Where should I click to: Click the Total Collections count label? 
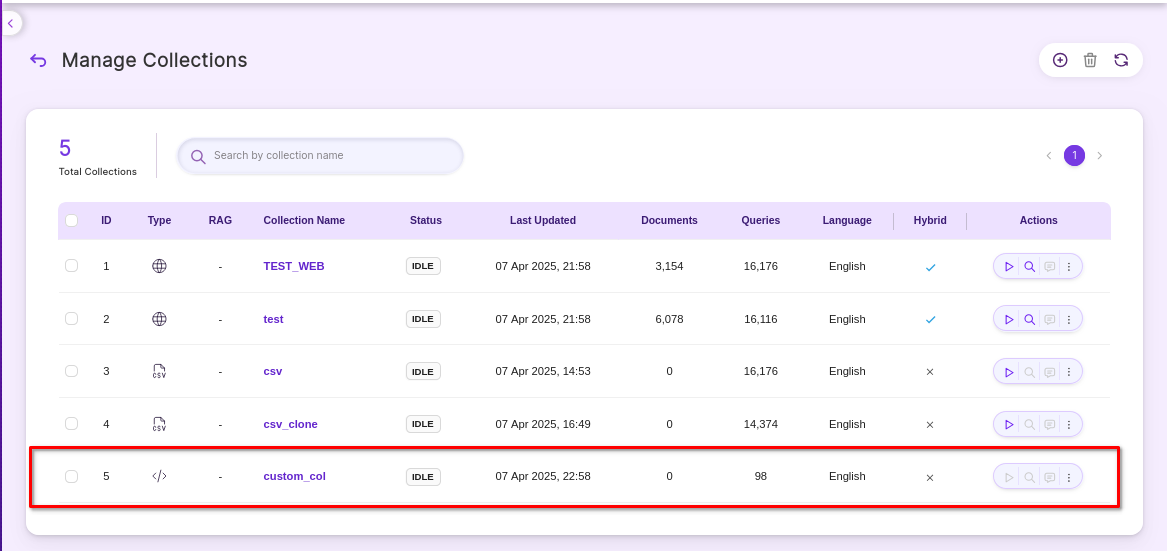click(x=98, y=171)
